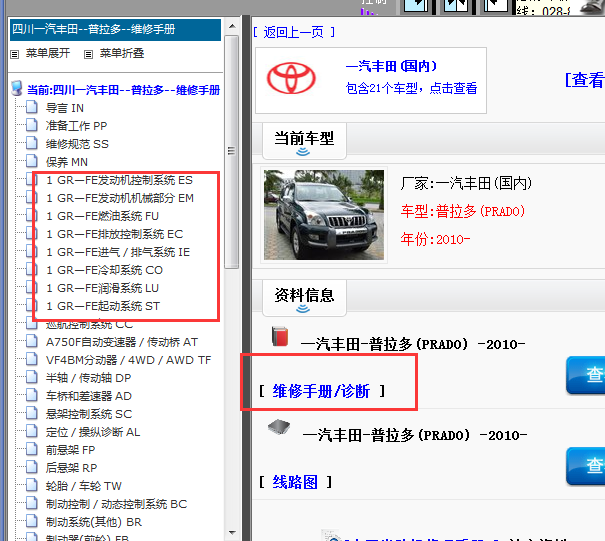Click the red book icon for Prado manual
The image size is (605, 541).
click(280, 336)
